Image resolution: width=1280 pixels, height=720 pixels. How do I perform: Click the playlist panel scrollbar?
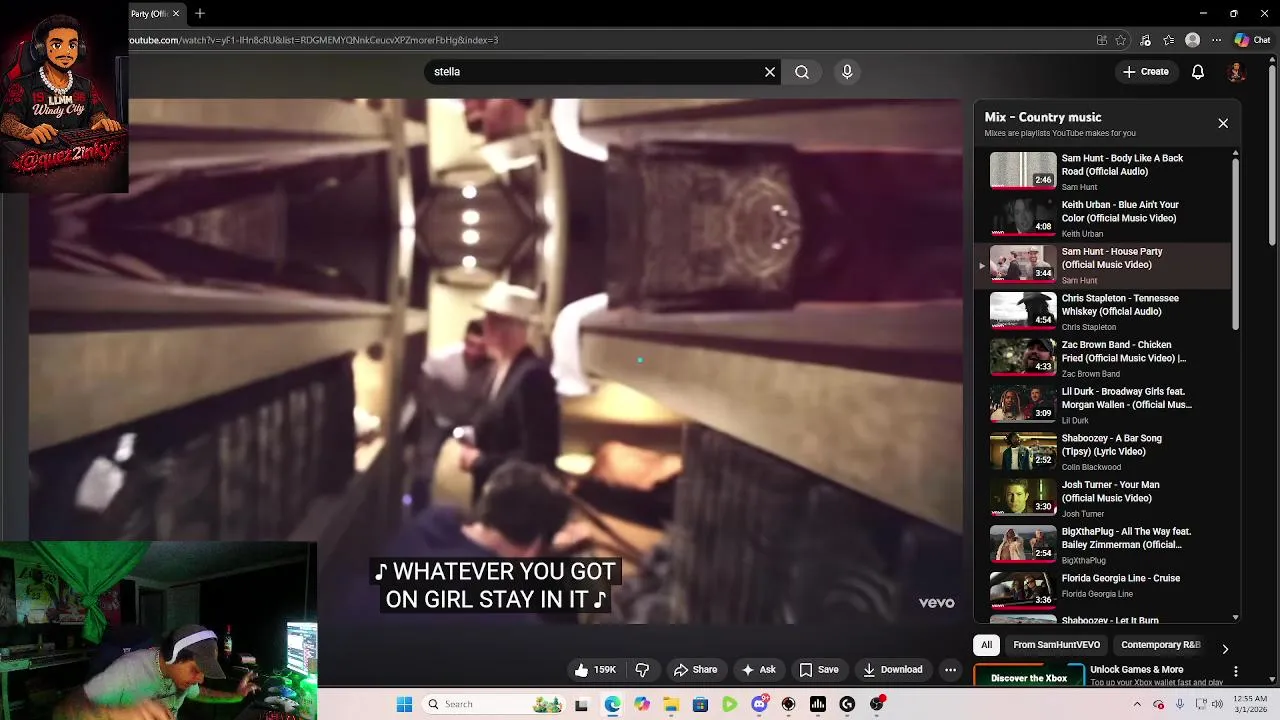1235,243
